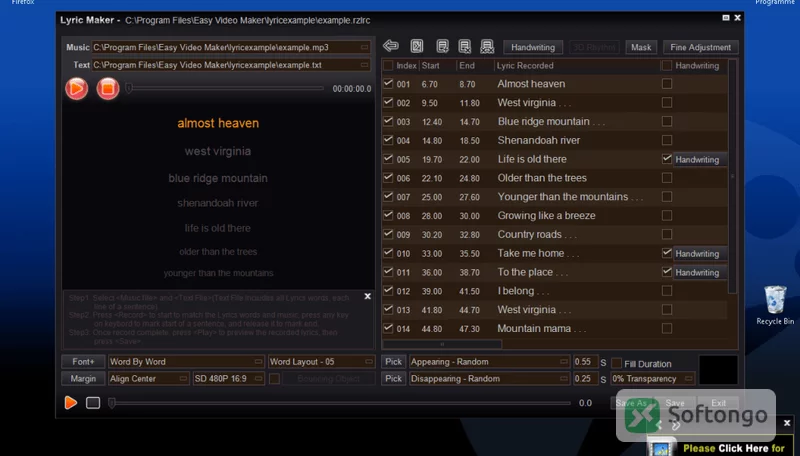Viewport: 800px width, 456px height.
Task: Click the Mask button
Action: coord(641,47)
